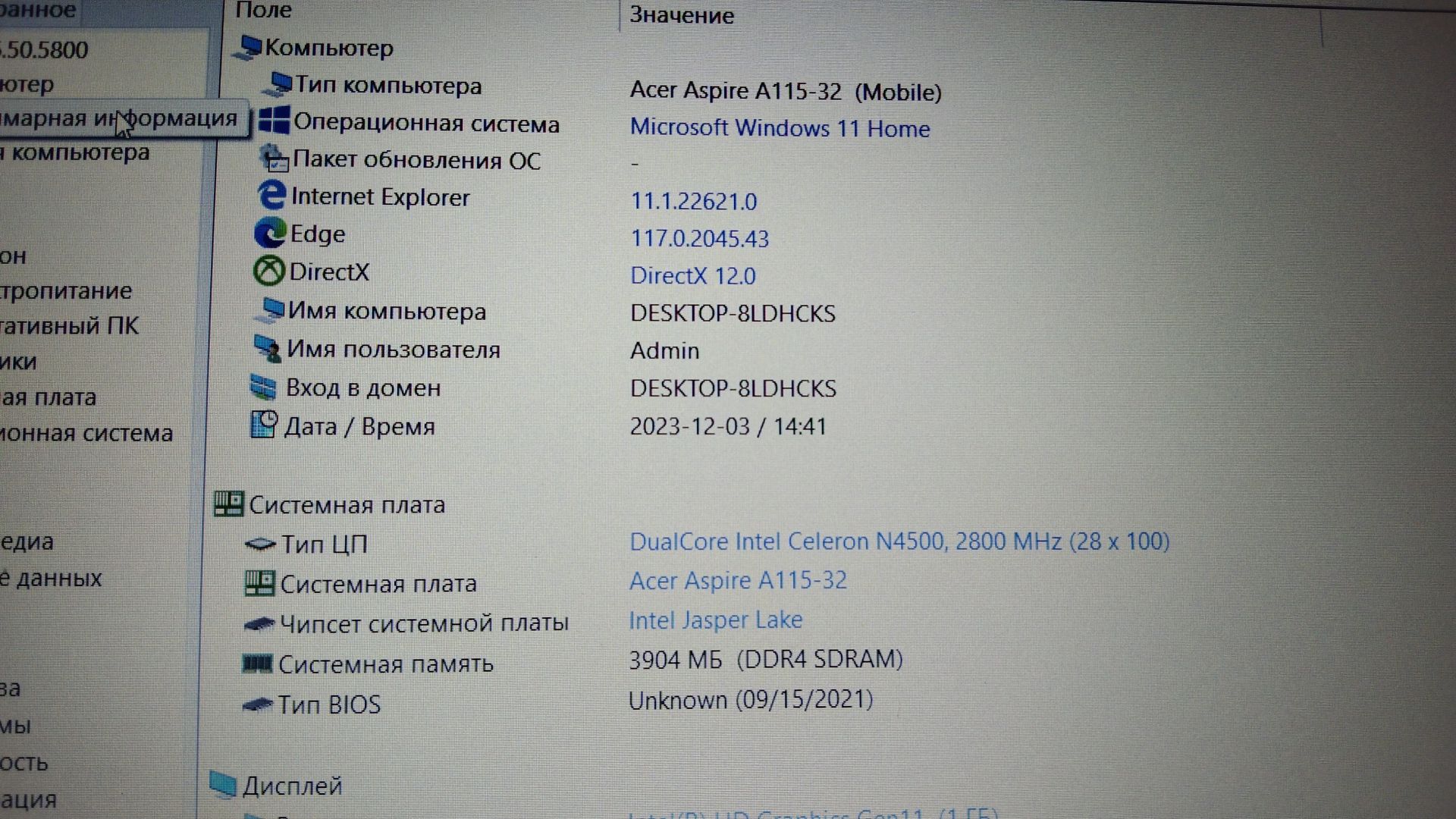
Task: Select the 'едиа' item in the left tree
Action: [27, 541]
